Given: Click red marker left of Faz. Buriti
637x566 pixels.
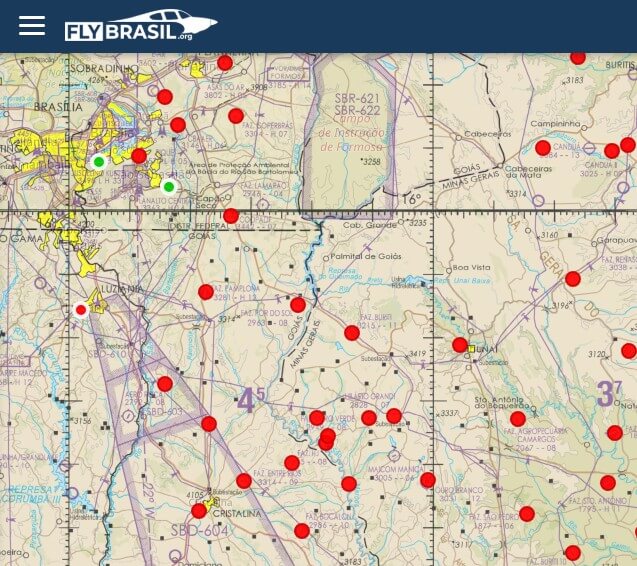Looking at the screenshot, I should [352, 333].
